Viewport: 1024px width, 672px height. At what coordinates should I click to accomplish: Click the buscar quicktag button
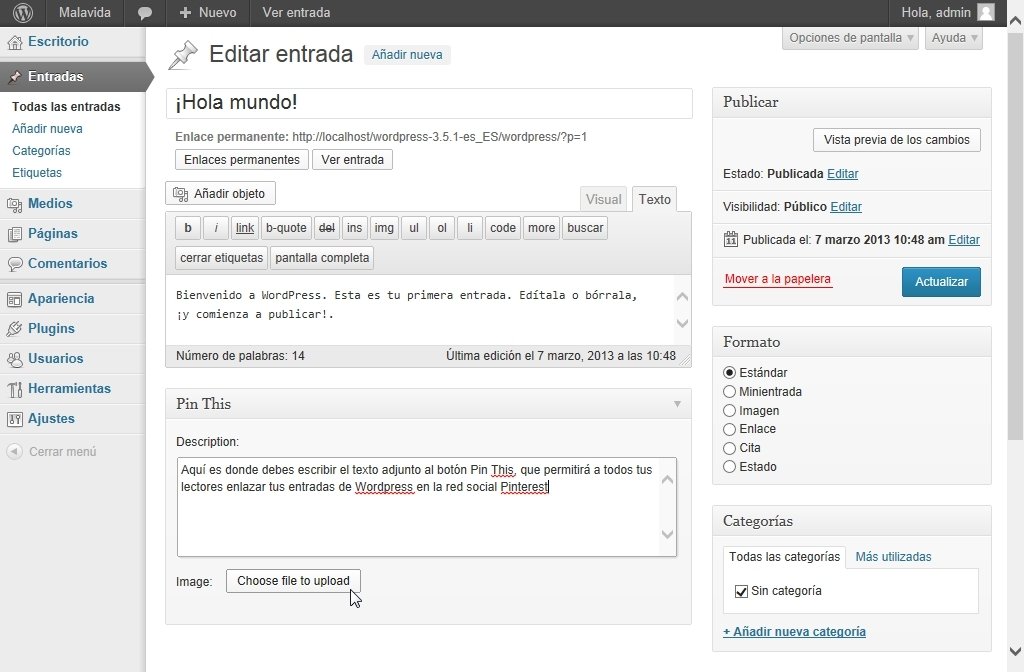585,228
